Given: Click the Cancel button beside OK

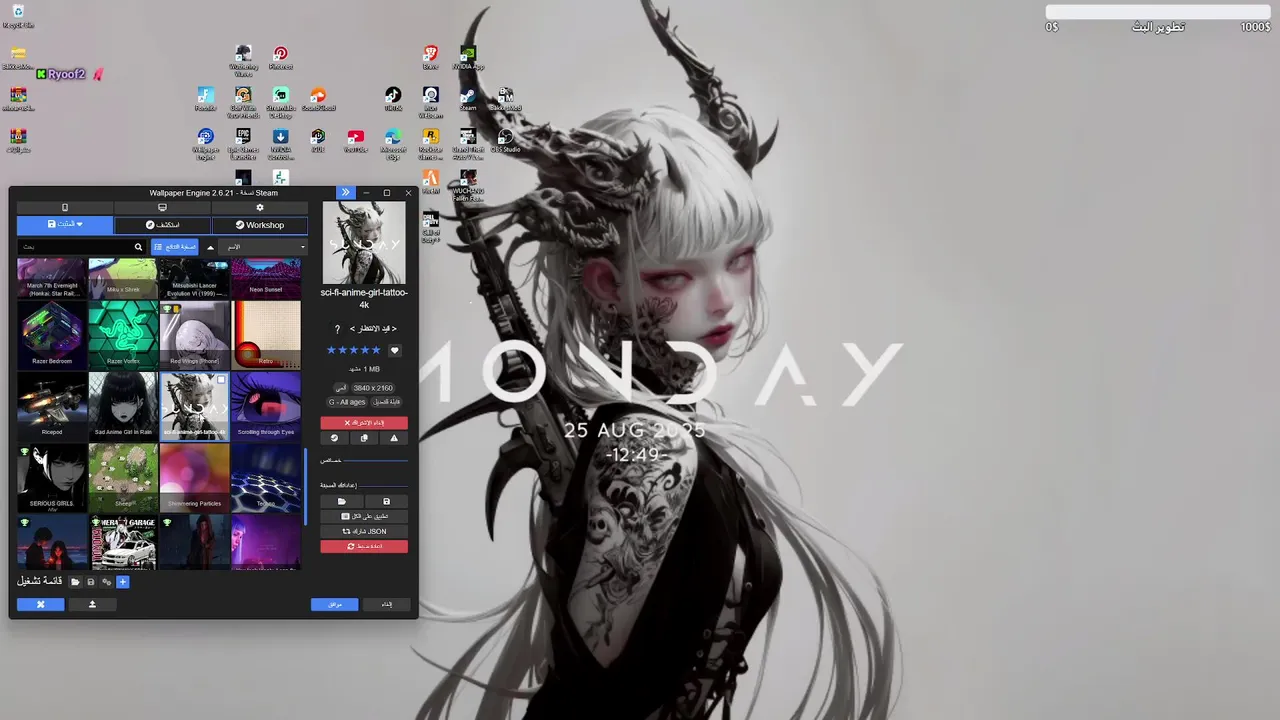Looking at the screenshot, I should (387, 604).
